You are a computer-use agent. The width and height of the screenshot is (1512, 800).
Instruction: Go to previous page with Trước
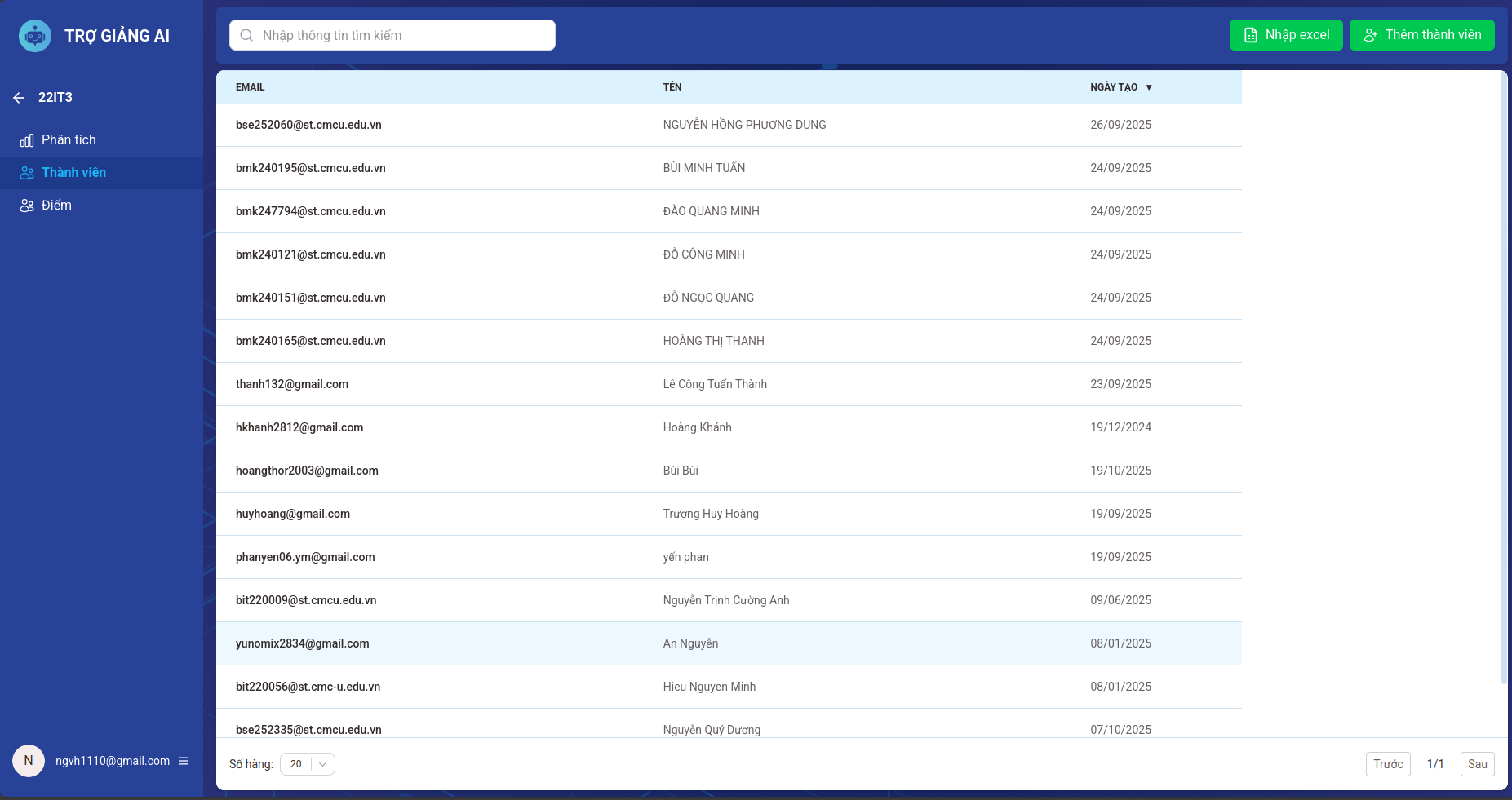point(1387,764)
